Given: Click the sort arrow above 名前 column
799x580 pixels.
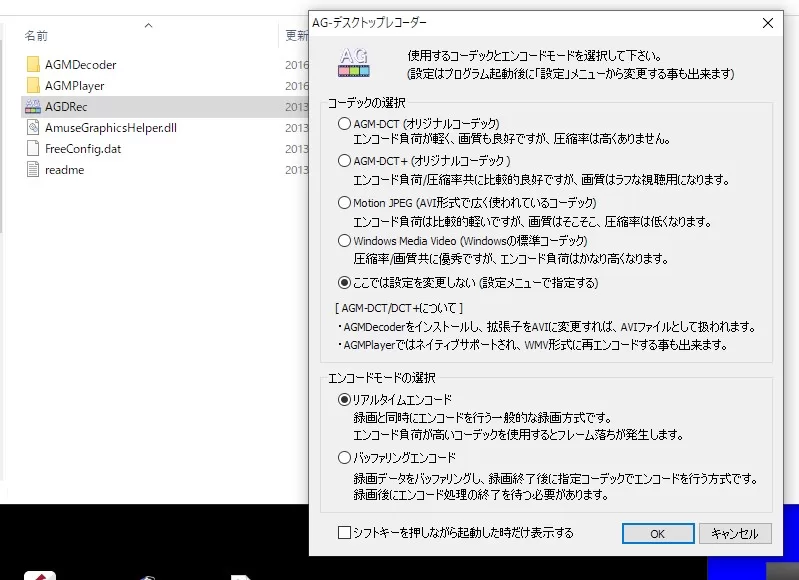Looking at the screenshot, I should (x=148, y=25).
